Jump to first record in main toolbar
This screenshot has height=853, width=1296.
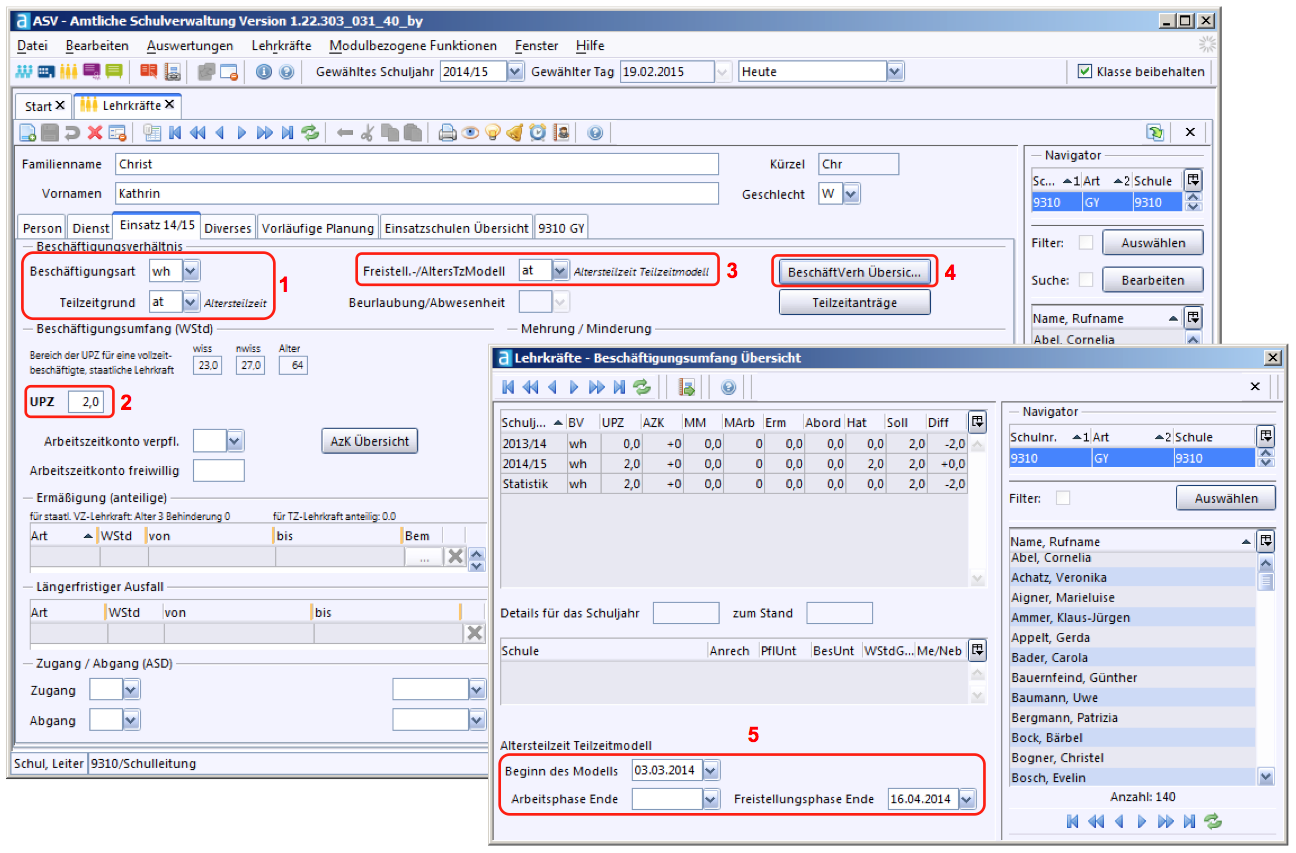click(176, 133)
